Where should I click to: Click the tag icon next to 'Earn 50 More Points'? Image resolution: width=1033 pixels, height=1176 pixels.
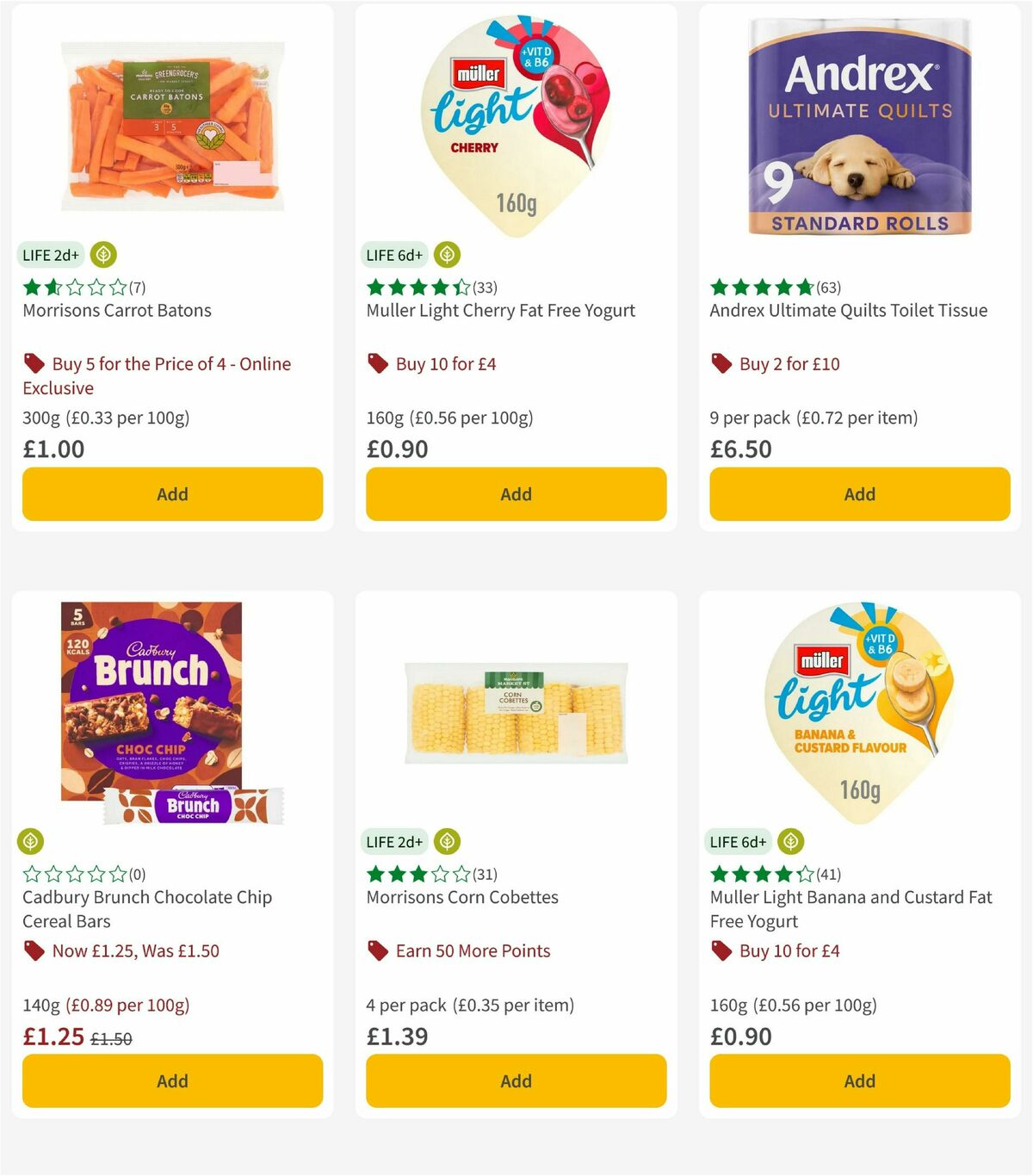(x=376, y=950)
